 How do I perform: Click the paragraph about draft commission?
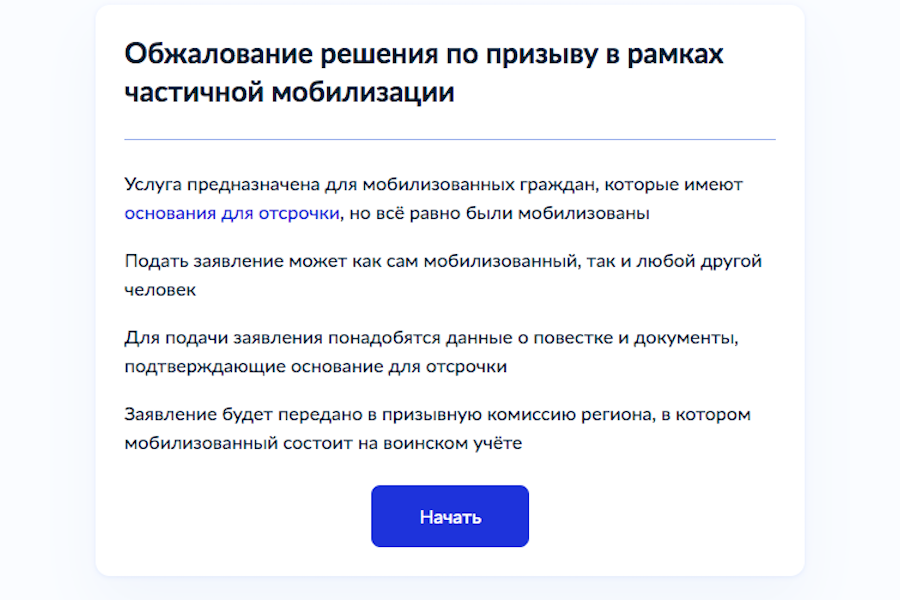(x=436, y=427)
